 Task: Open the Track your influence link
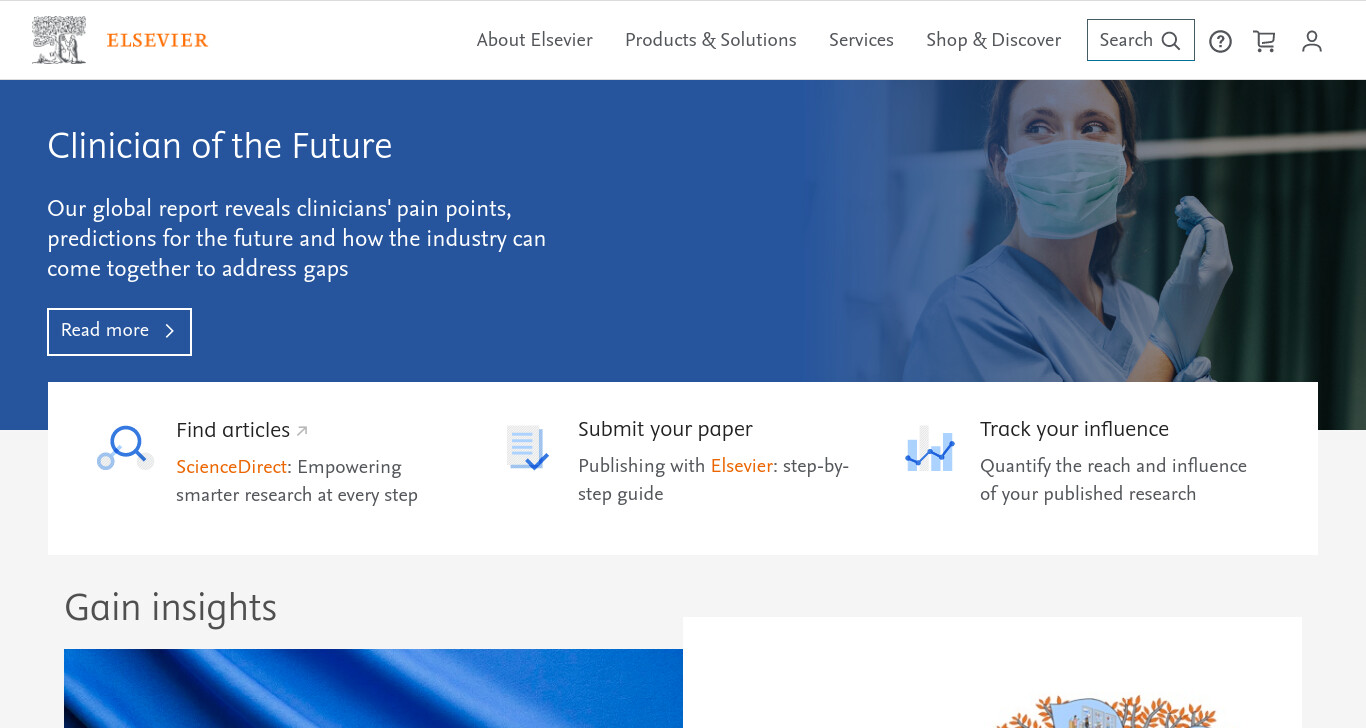1074,429
